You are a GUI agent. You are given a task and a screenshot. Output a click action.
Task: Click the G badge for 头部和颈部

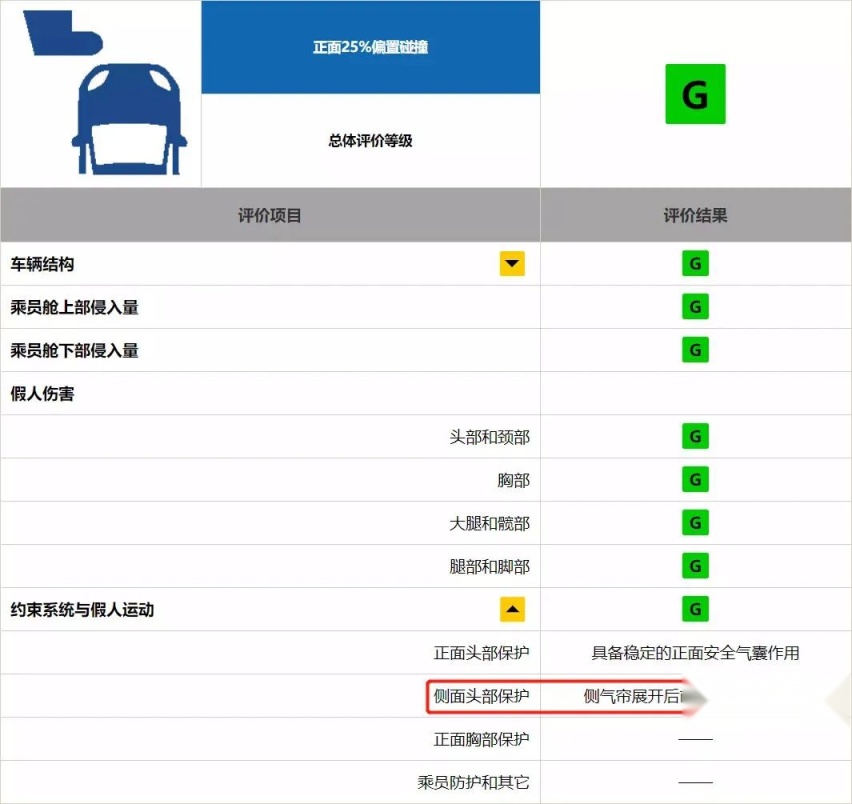695,436
